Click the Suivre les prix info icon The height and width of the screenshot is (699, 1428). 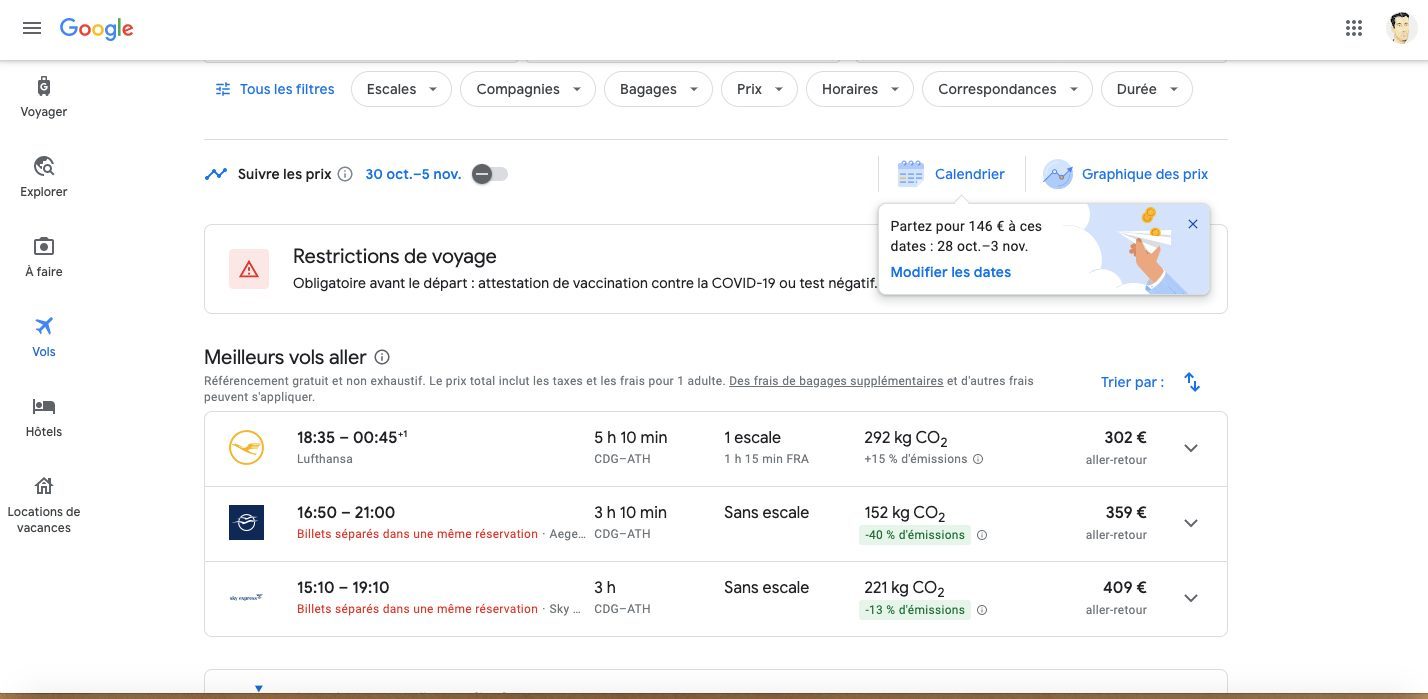(x=345, y=174)
